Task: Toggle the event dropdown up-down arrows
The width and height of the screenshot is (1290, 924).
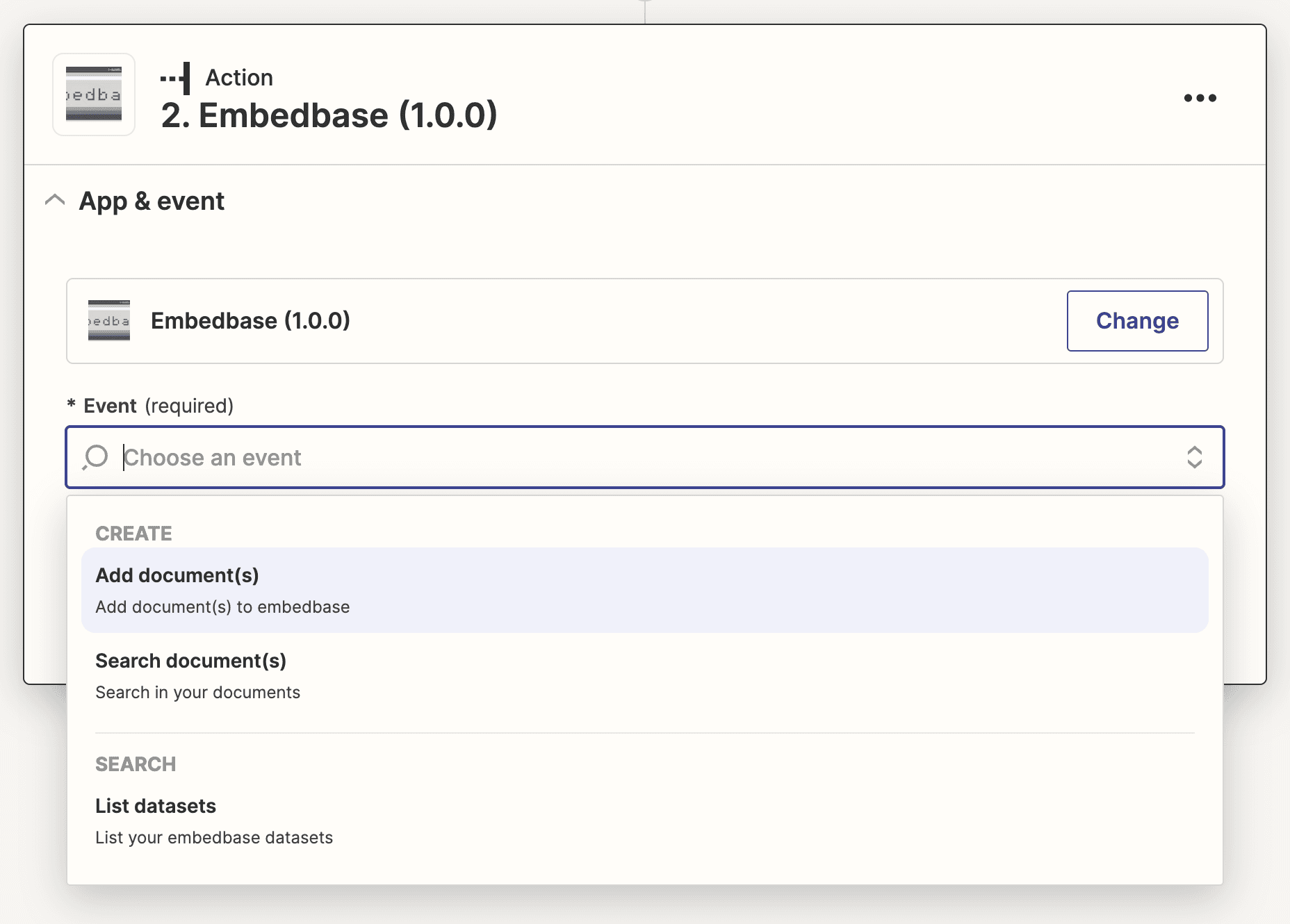Action: [1194, 457]
